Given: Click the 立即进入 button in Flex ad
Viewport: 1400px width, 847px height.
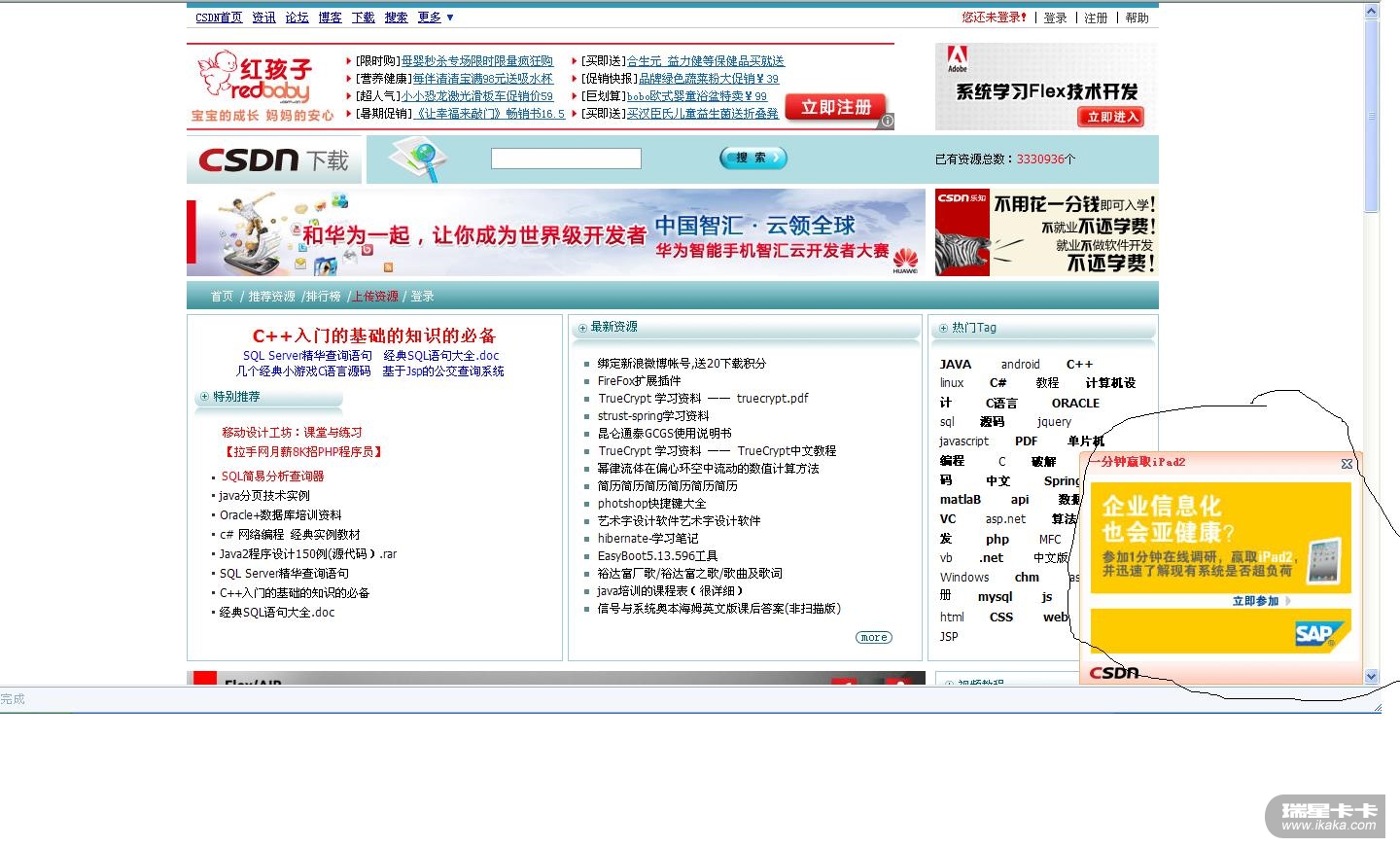Looking at the screenshot, I should pyautogui.click(x=1109, y=117).
